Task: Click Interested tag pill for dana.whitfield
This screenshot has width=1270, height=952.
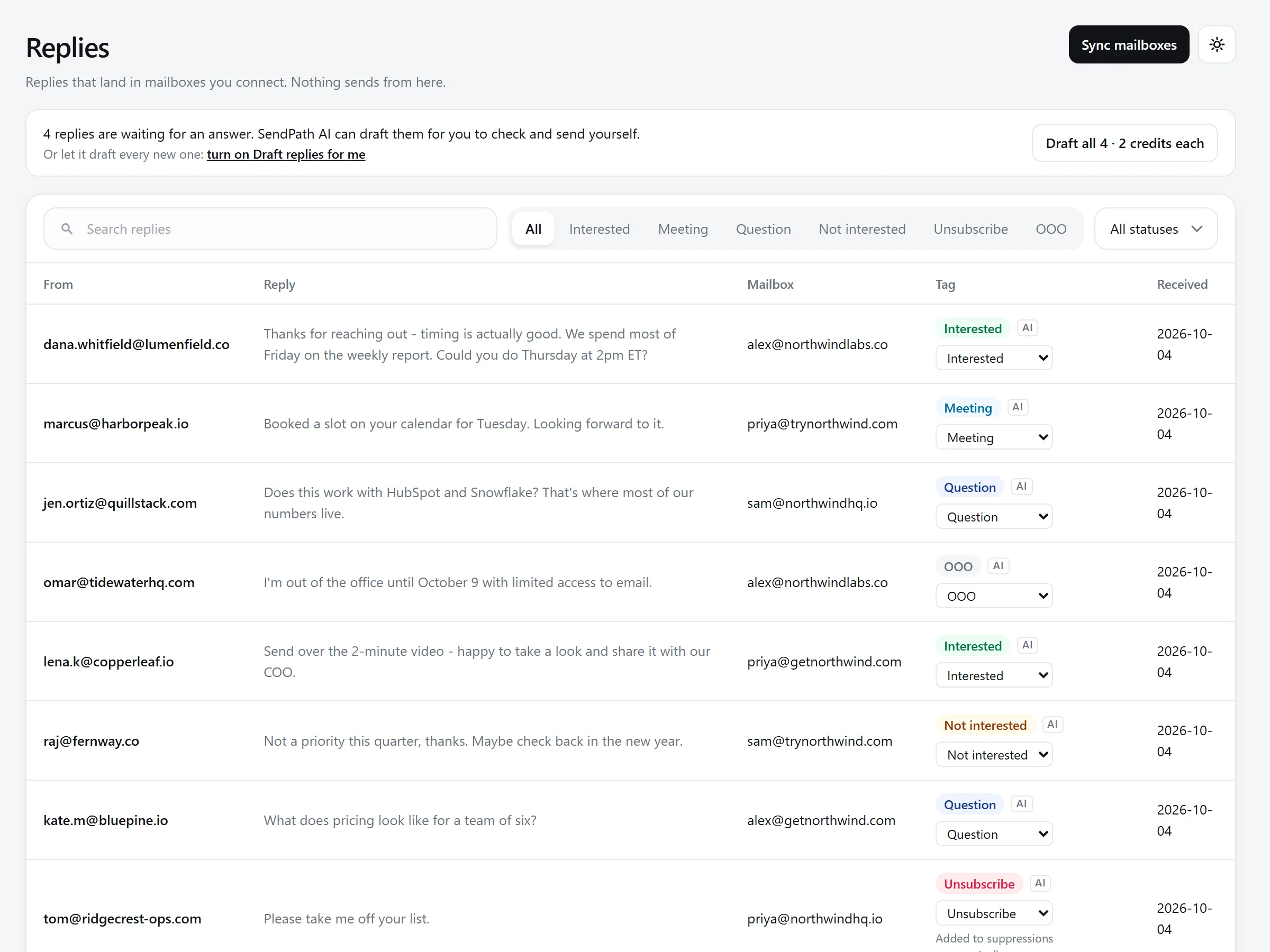Action: click(973, 329)
